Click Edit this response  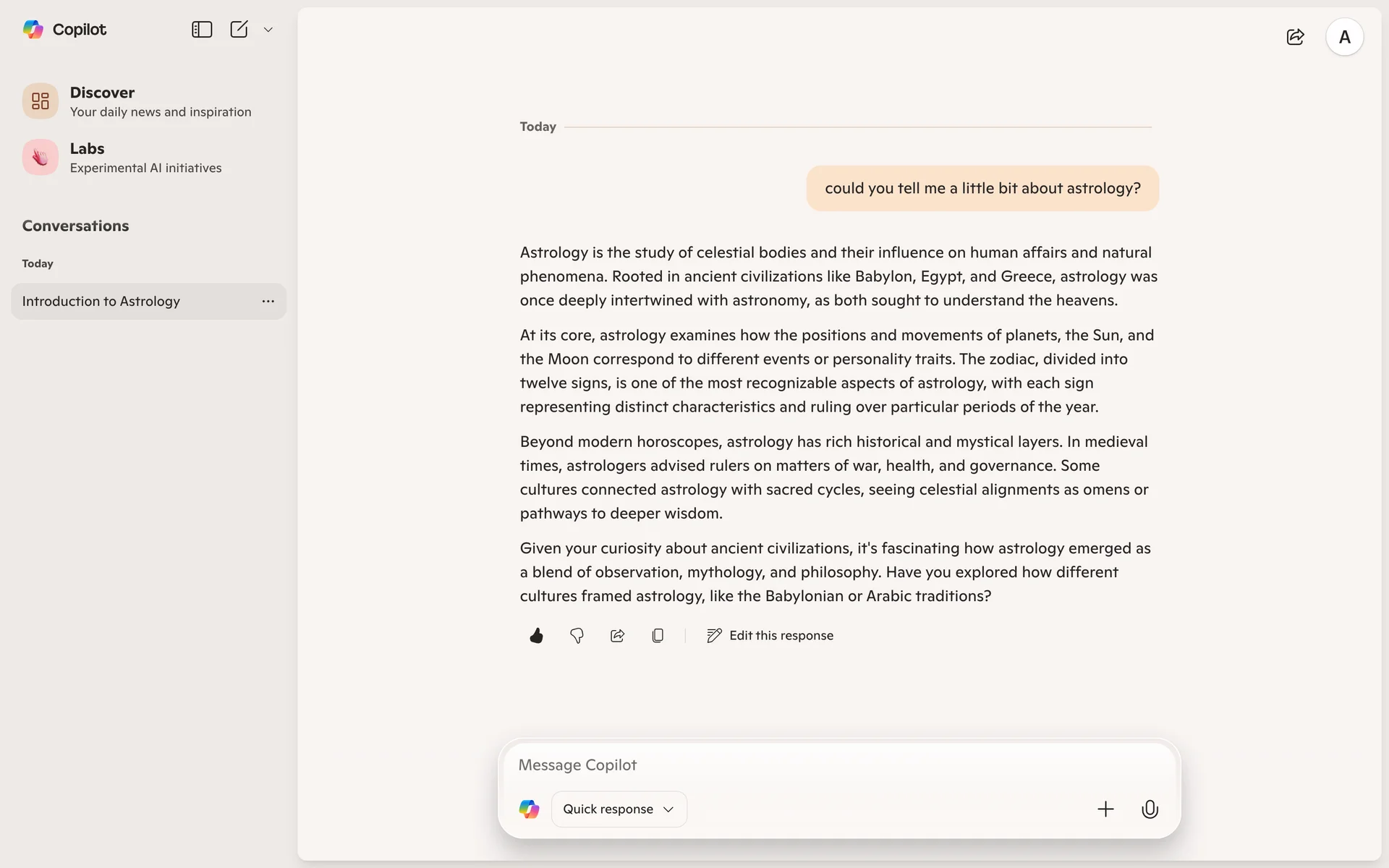click(x=770, y=636)
